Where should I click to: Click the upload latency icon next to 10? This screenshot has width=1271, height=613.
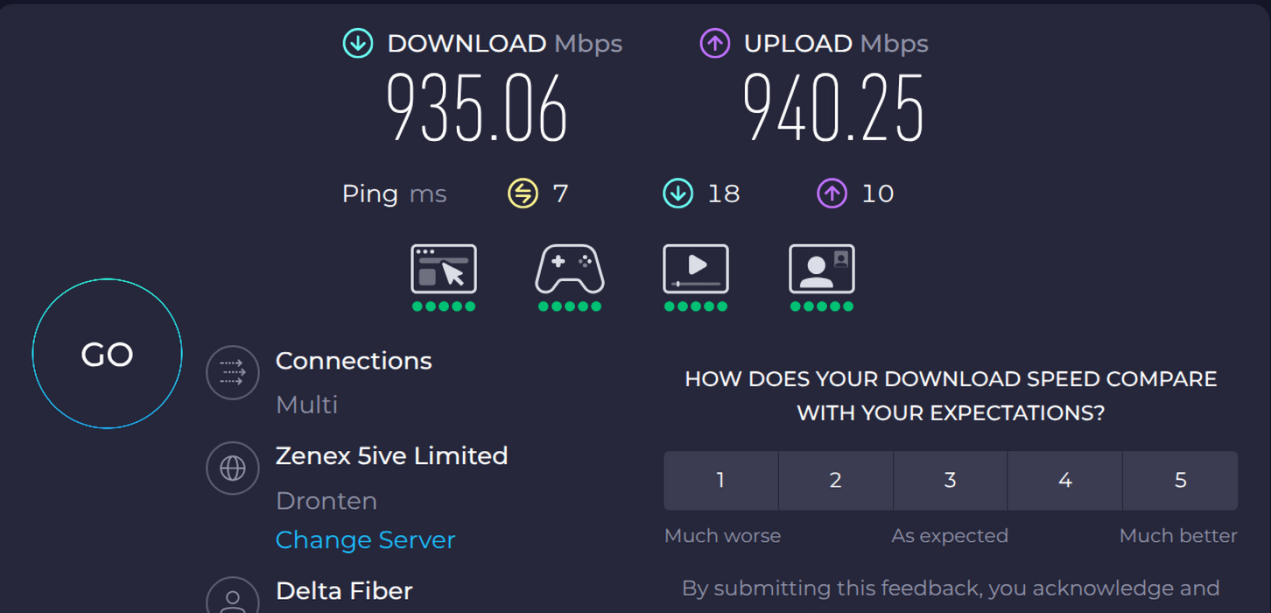[832, 193]
